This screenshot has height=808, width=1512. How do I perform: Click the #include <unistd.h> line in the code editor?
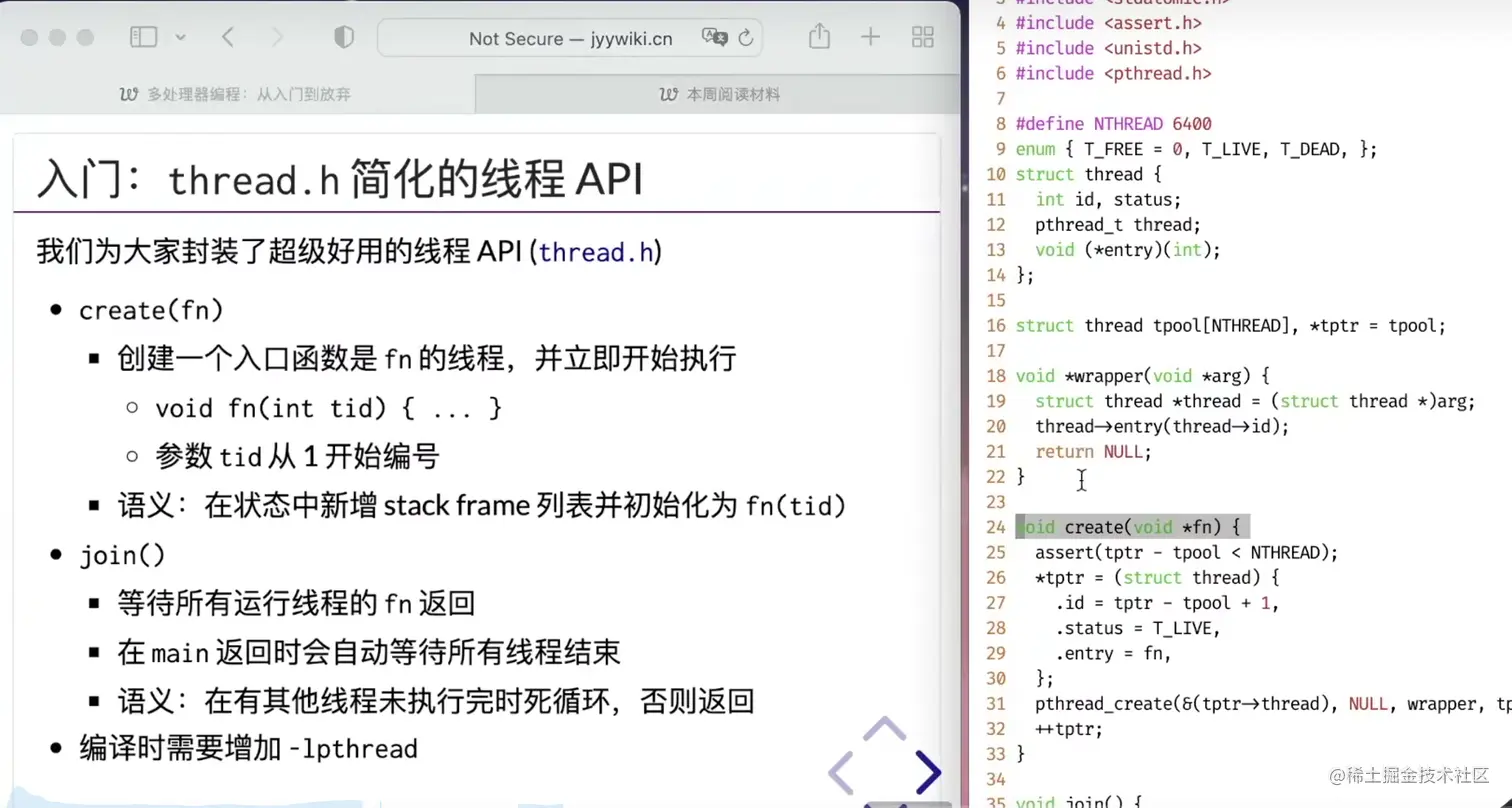[x=1108, y=48]
